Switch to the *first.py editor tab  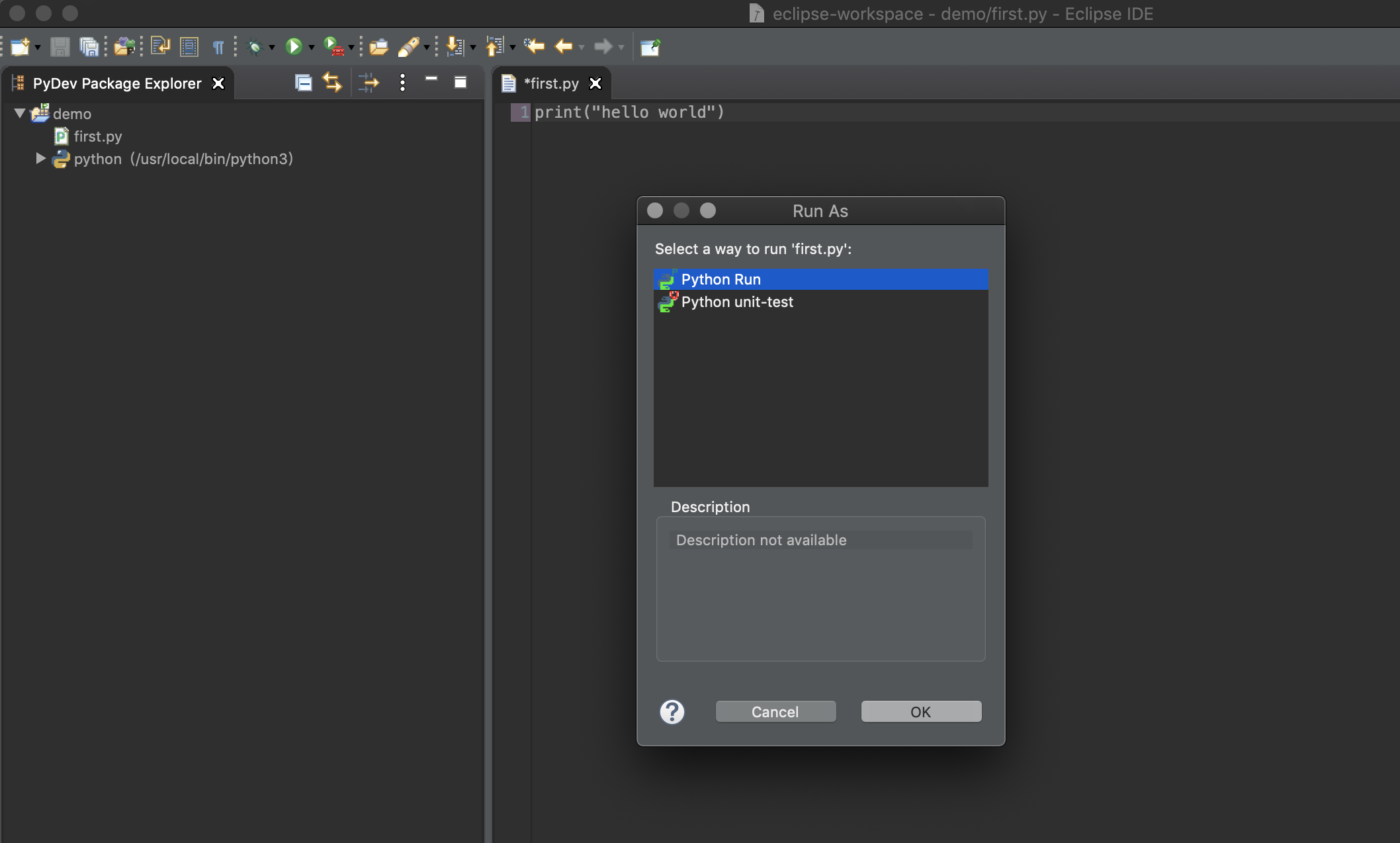(550, 83)
